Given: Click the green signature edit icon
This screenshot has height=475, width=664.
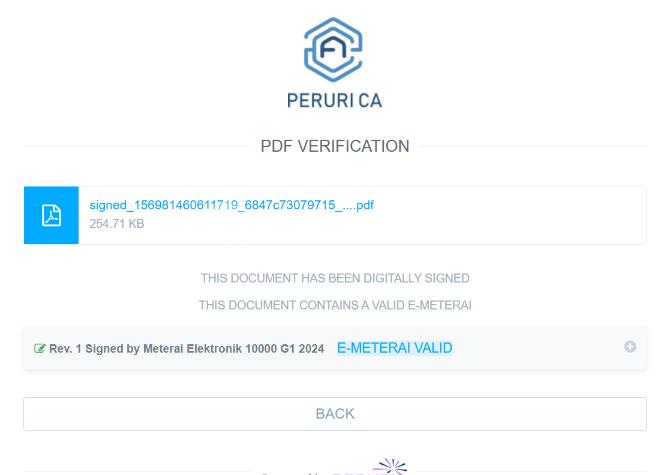Looking at the screenshot, I should coord(40,349).
